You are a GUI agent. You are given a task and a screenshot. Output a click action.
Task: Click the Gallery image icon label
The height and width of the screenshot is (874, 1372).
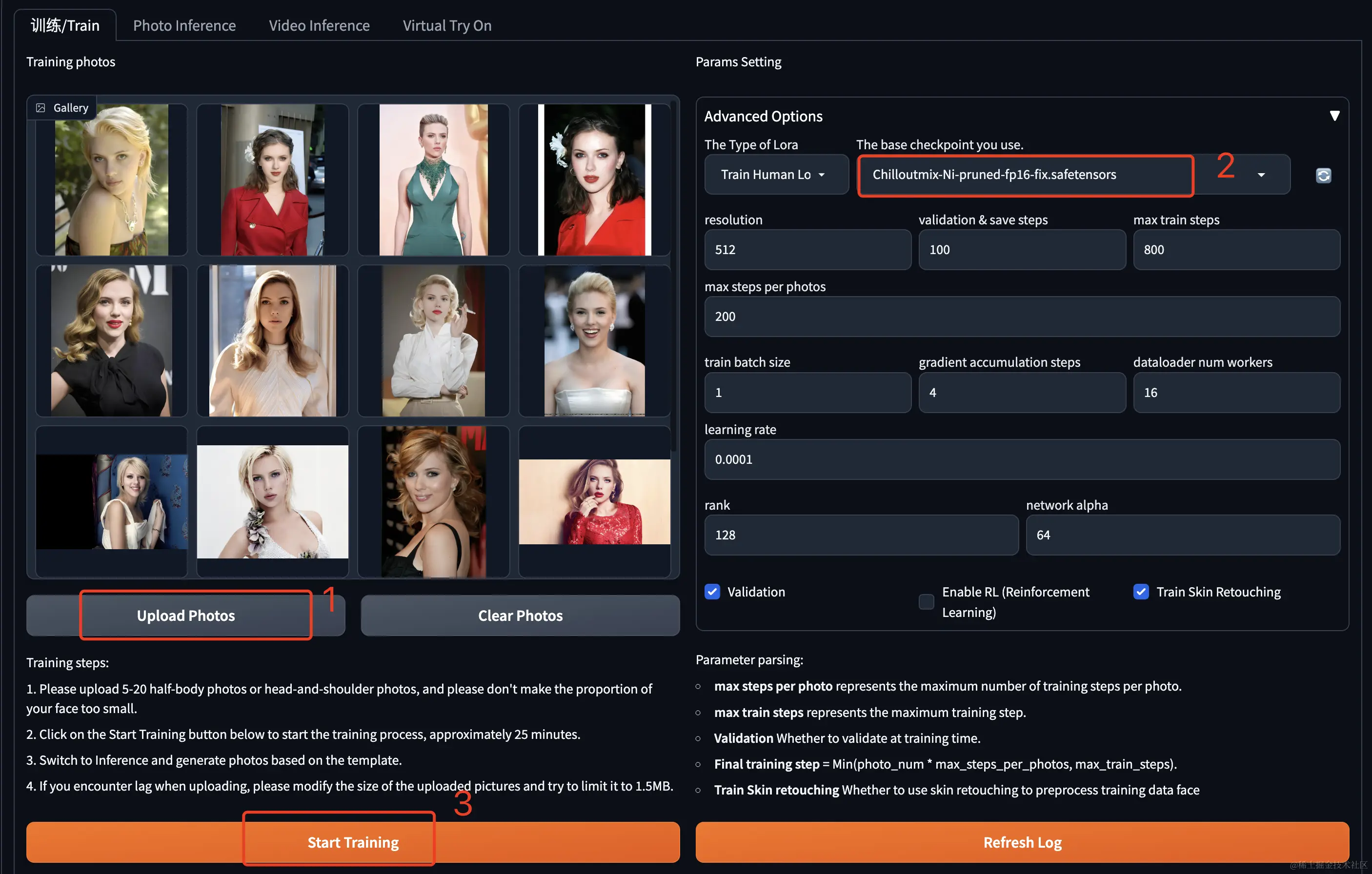tap(62, 108)
